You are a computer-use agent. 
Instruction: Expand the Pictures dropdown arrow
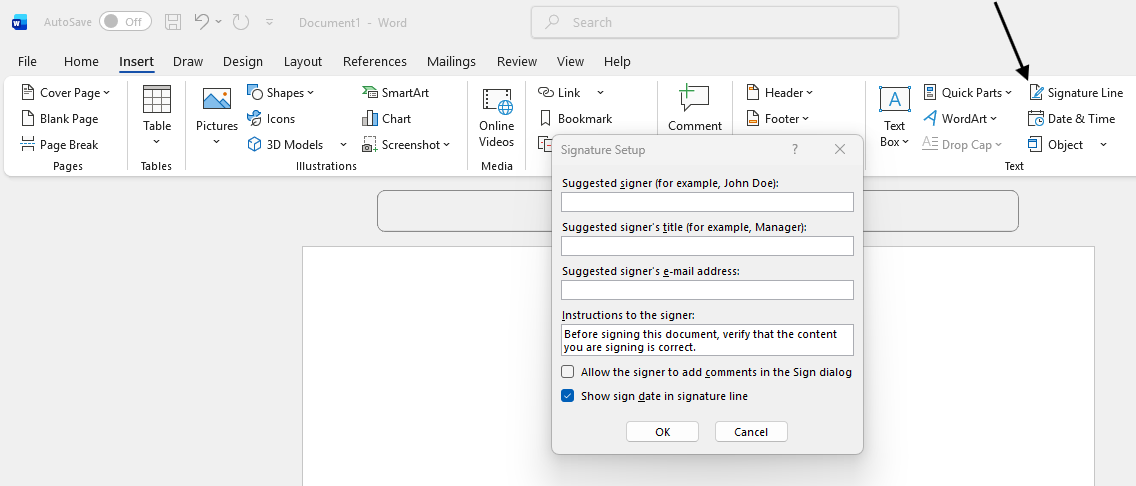217,142
